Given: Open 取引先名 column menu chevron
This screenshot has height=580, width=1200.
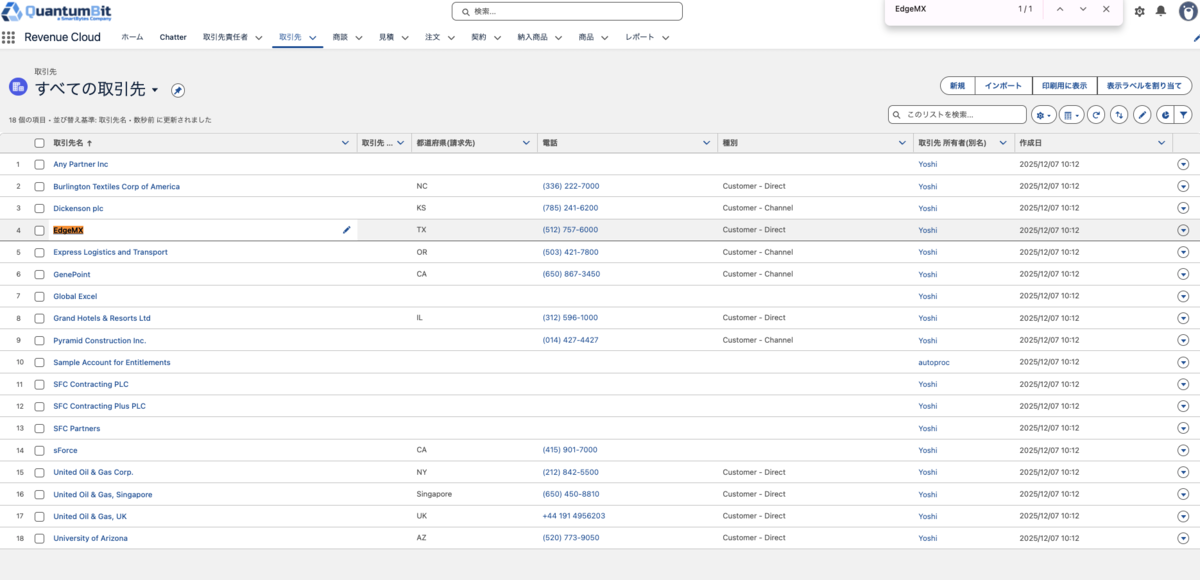Looking at the screenshot, I should [346, 143].
